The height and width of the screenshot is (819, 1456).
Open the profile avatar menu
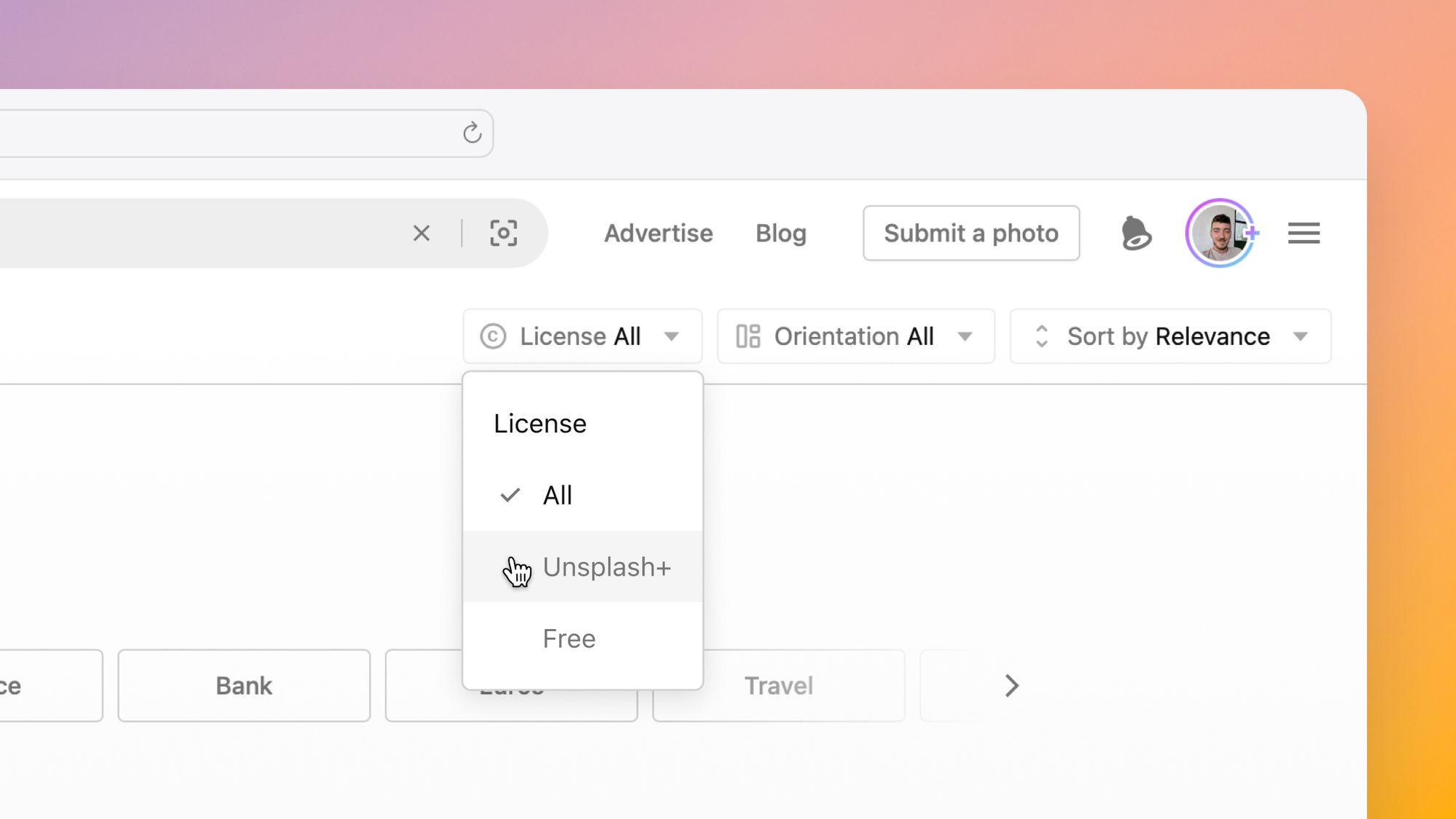(x=1220, y=233)
